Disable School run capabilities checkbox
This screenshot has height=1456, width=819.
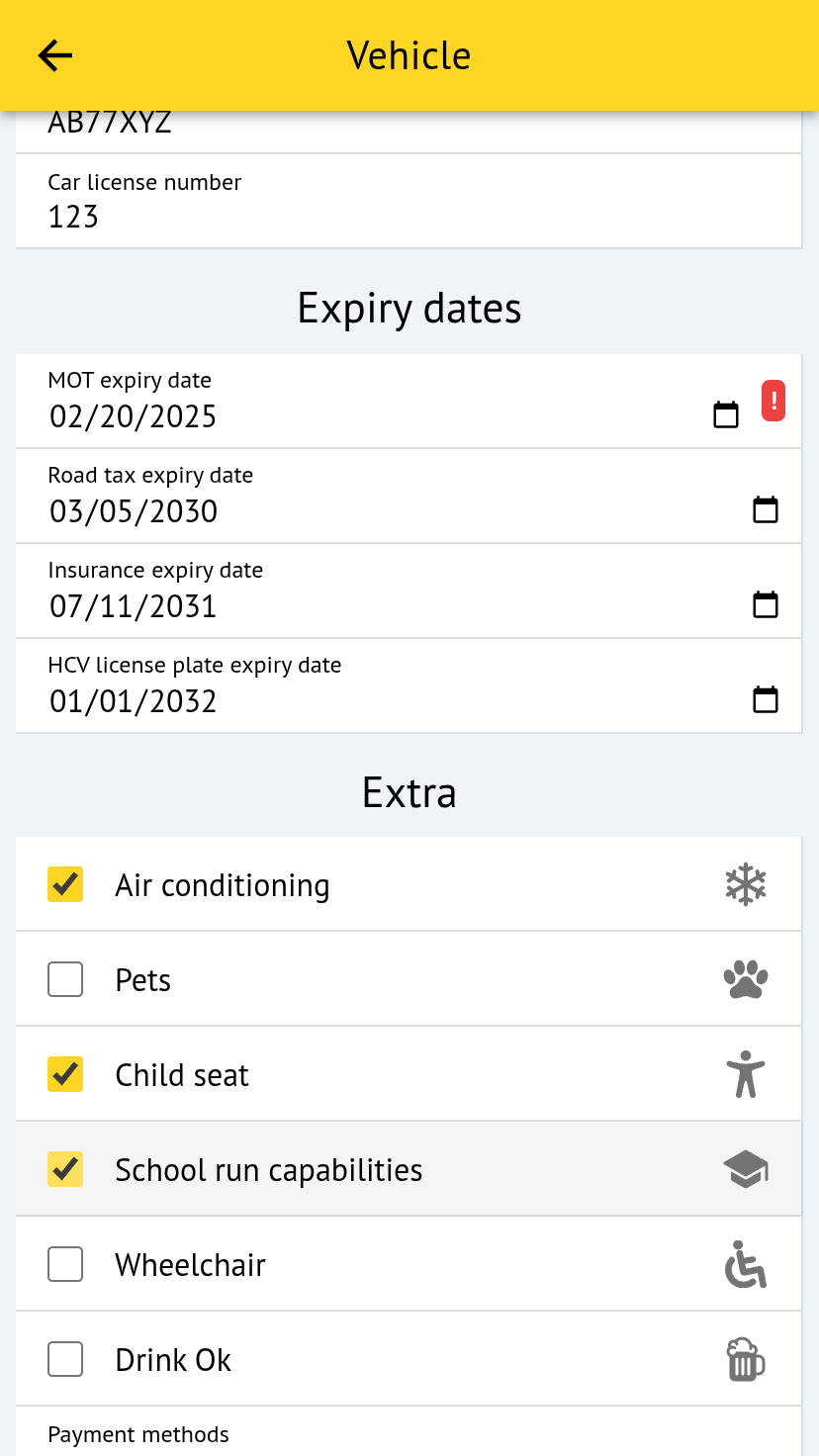pyautogui.click(x=65, y=1169)
